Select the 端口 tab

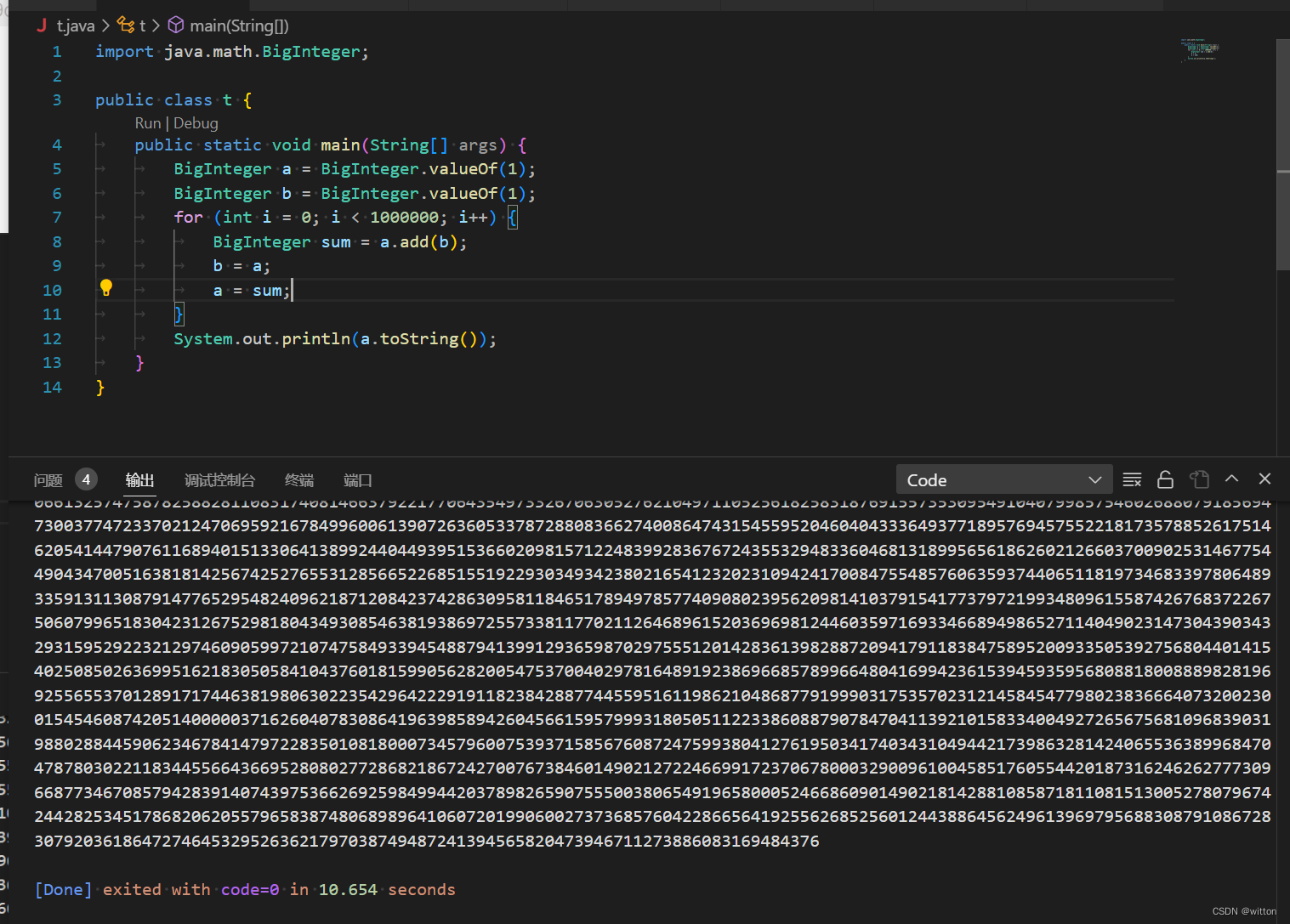click(357, 480)
